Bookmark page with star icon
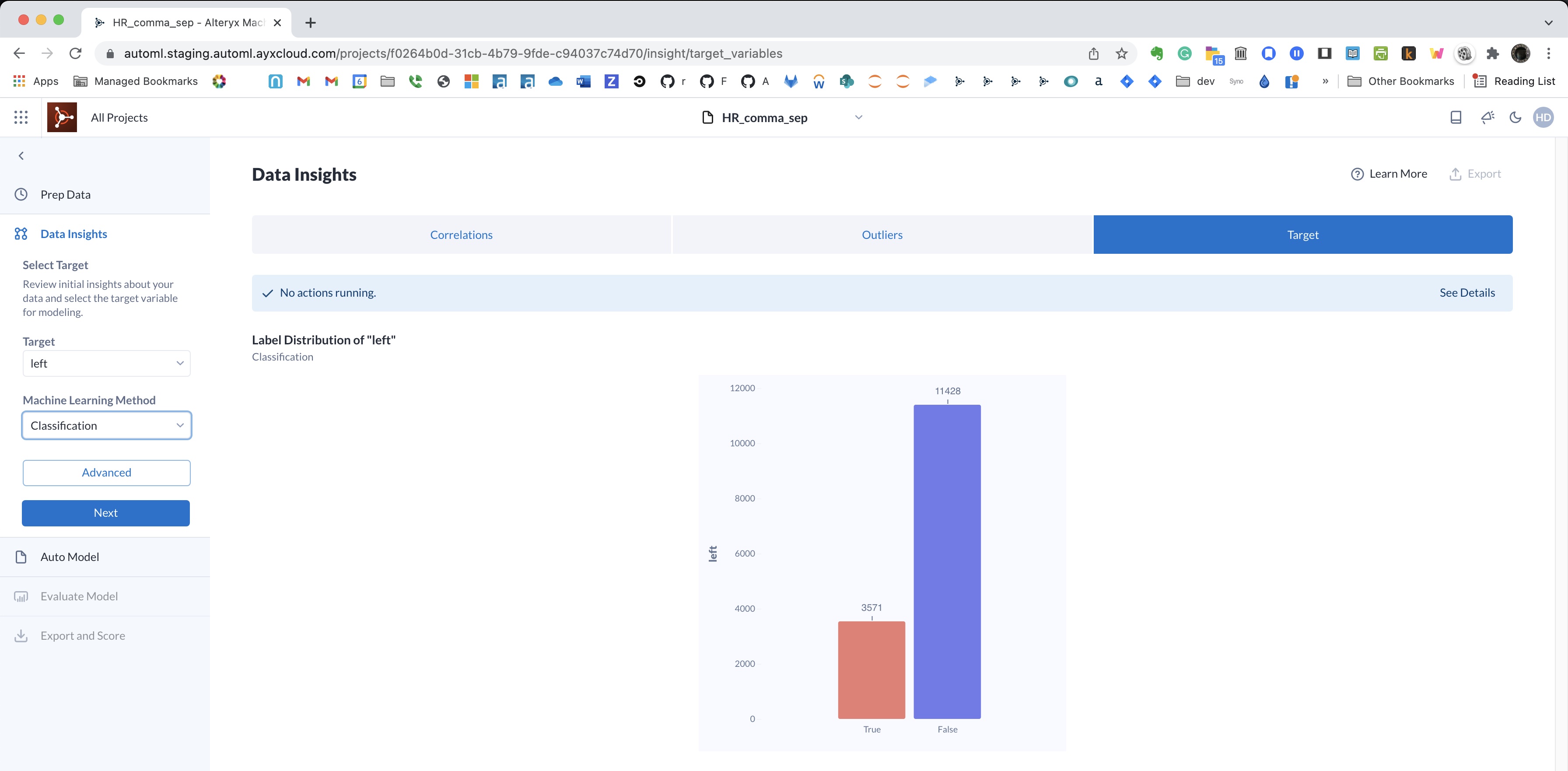Screen dimensions: 1568x771 tap(1121, 53)
